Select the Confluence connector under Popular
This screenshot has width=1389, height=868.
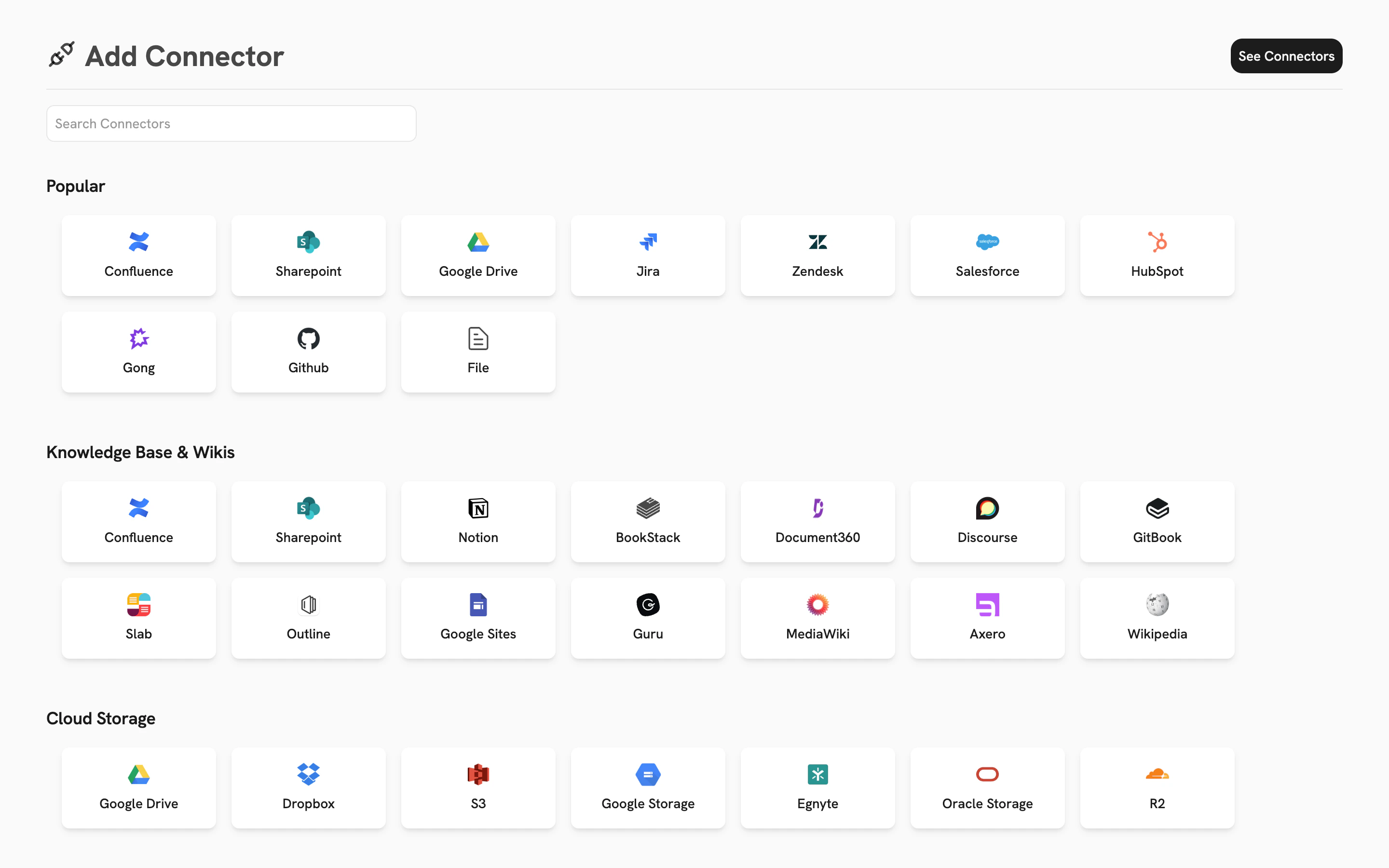point(138,256)
